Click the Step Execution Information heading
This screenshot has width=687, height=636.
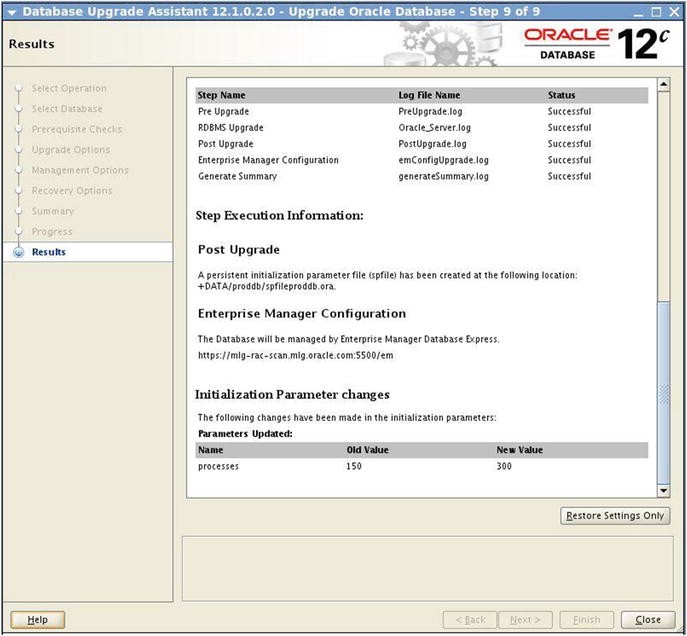[280, 216]
